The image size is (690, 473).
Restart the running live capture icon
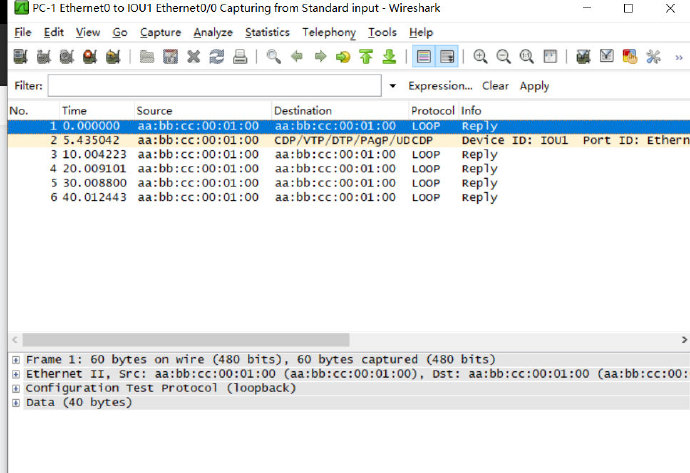pos(113,57)
